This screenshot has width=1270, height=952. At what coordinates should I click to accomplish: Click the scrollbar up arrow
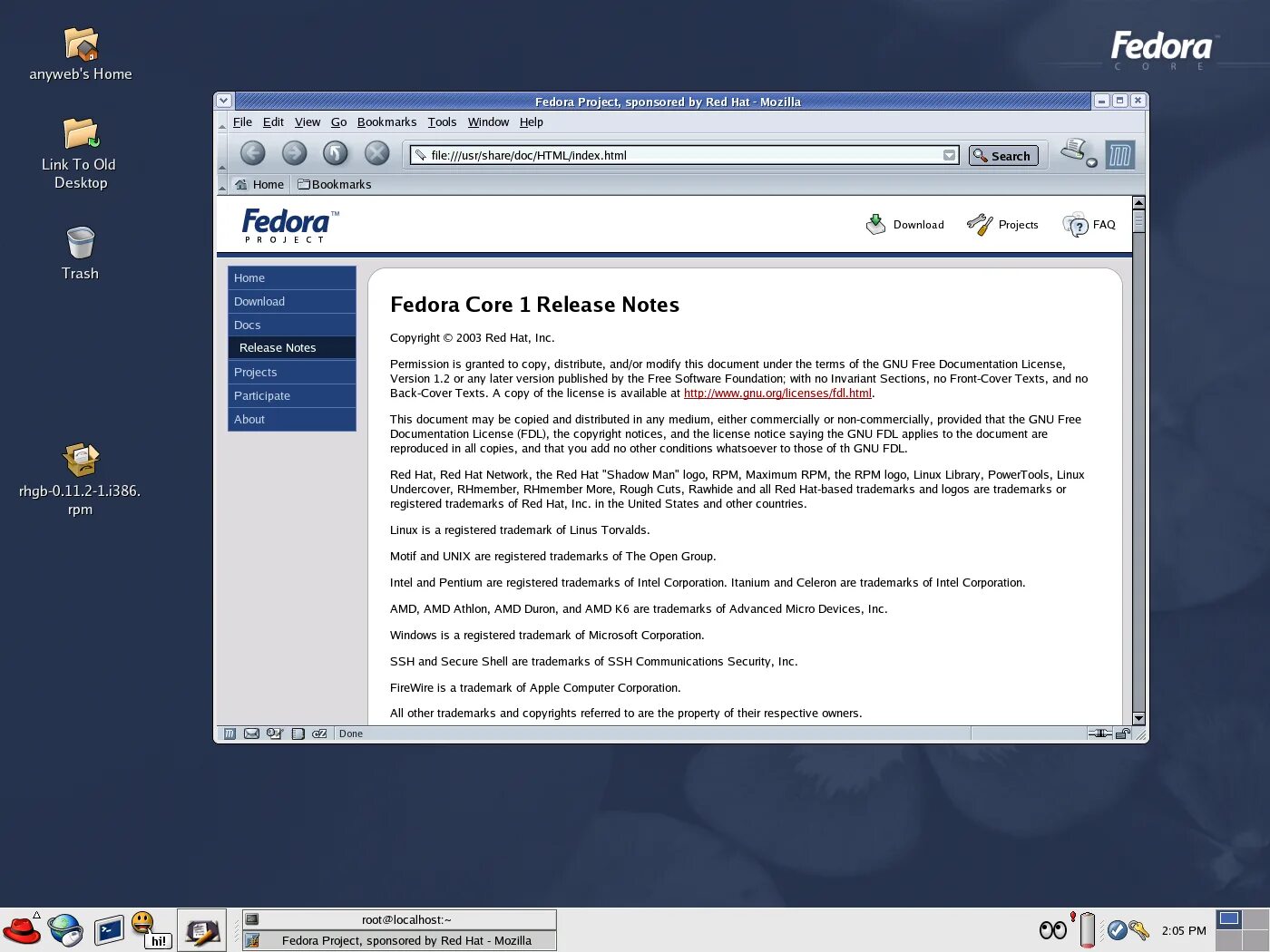coord(1138,203)
